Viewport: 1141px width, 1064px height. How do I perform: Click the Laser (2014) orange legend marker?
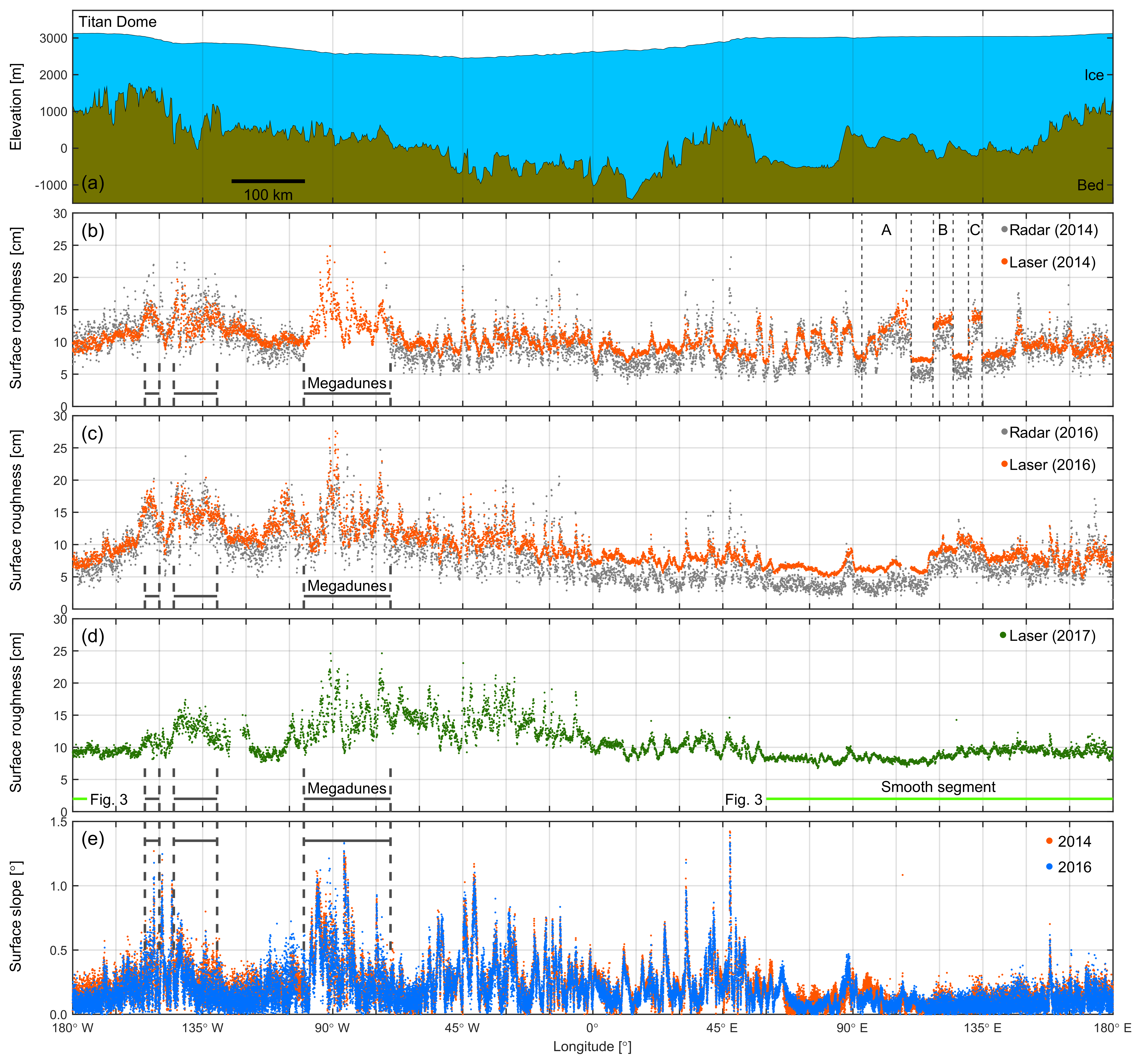coord(1004,262)
